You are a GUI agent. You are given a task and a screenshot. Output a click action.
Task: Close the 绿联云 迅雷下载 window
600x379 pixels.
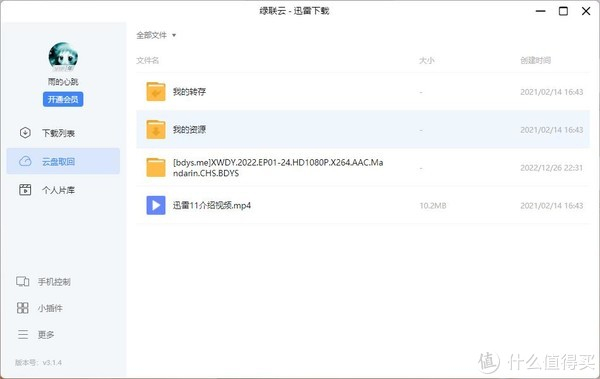(586, 11)
